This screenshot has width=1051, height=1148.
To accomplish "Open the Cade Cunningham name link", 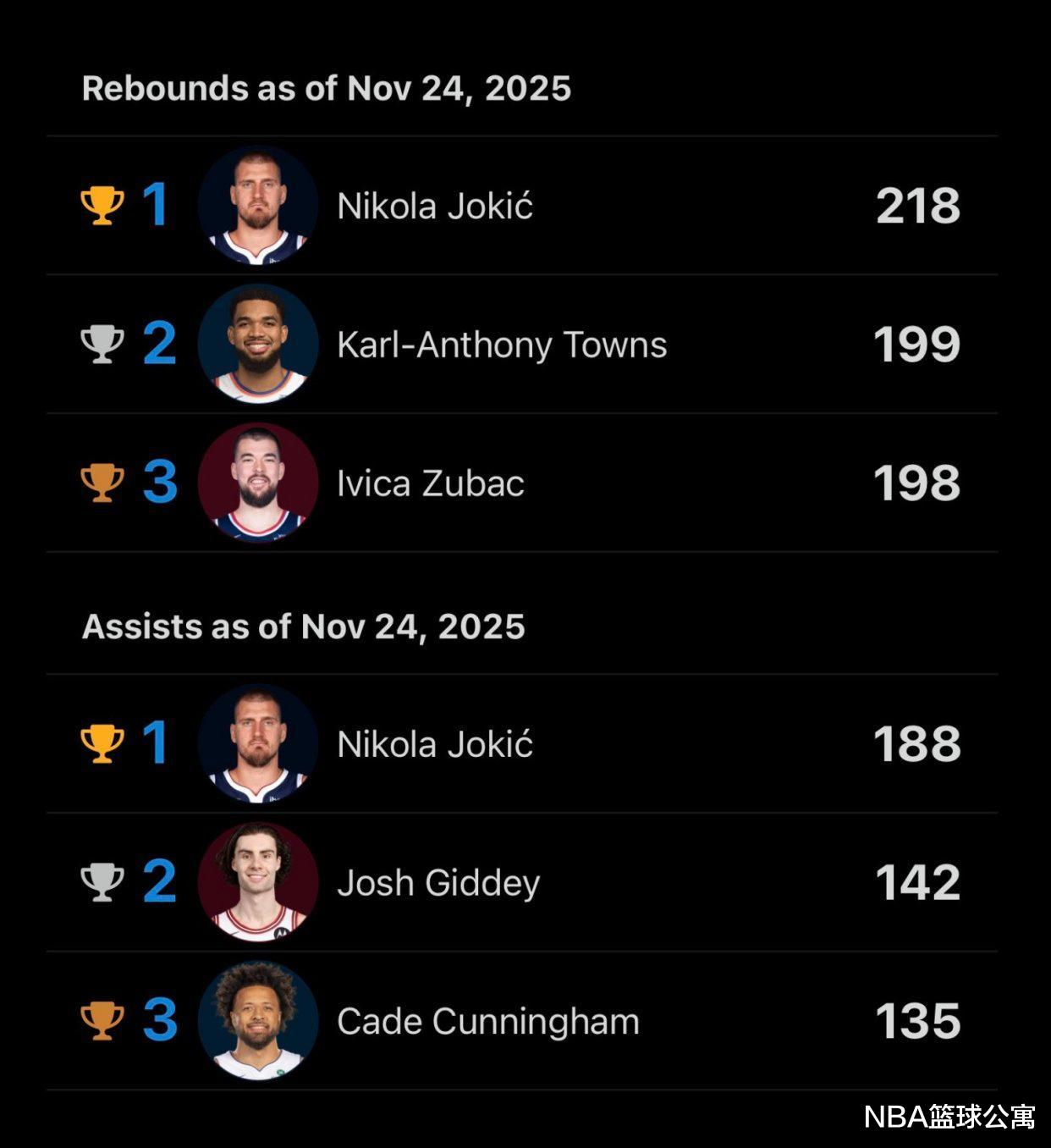I will [487, 1021].
